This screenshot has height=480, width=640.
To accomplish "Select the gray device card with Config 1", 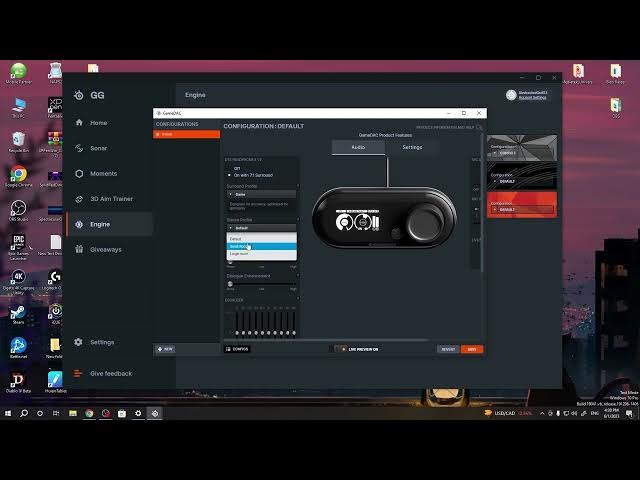I will pyautogui.click(x=522, y=148).
